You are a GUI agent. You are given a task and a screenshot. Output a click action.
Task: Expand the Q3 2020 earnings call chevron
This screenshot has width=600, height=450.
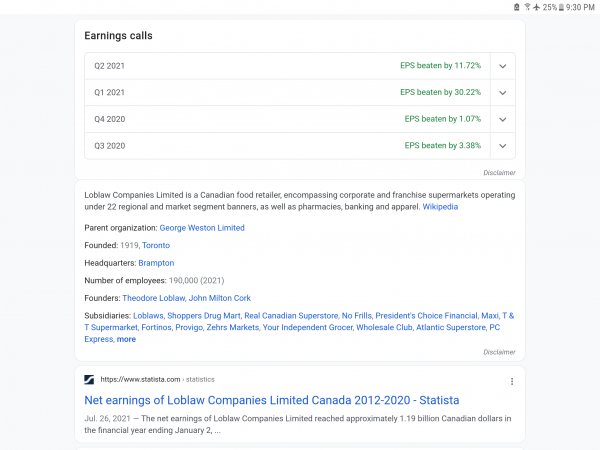502,146
